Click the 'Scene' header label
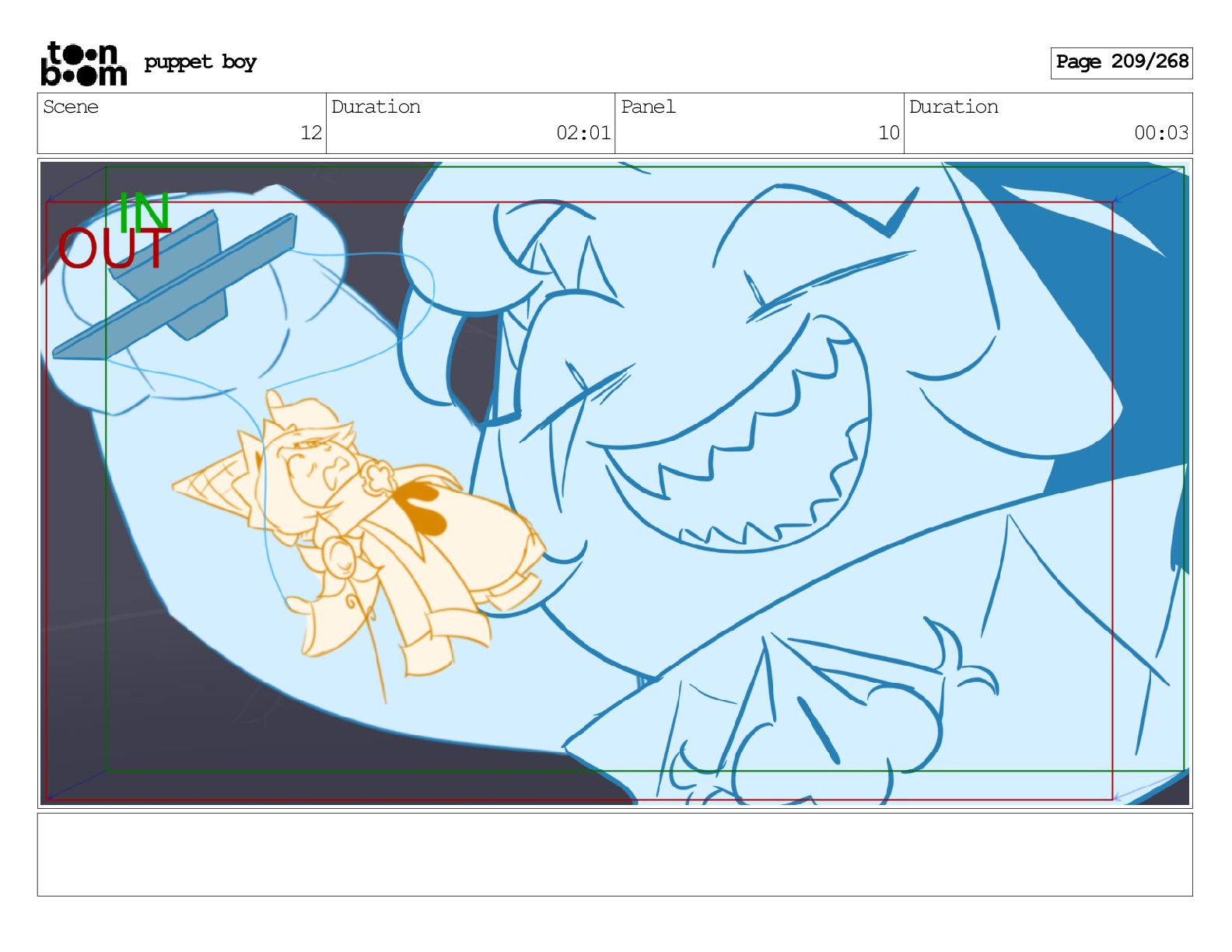 [71, 107]
